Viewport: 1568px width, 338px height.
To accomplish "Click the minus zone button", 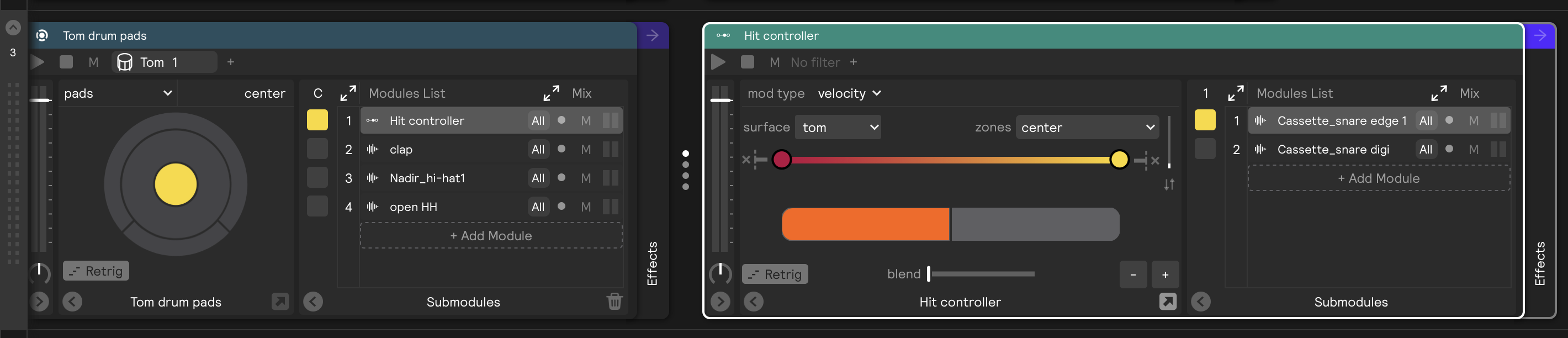I will click(1133, 274).
